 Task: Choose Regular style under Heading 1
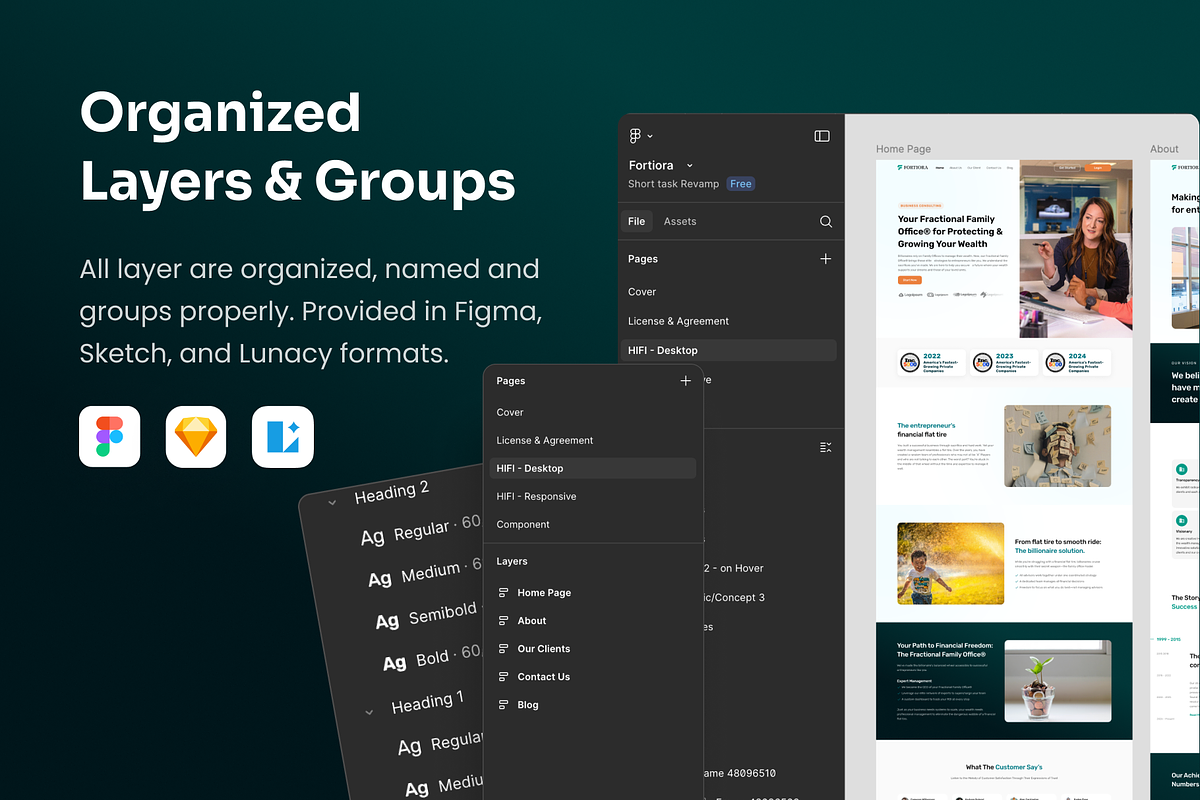440,744
